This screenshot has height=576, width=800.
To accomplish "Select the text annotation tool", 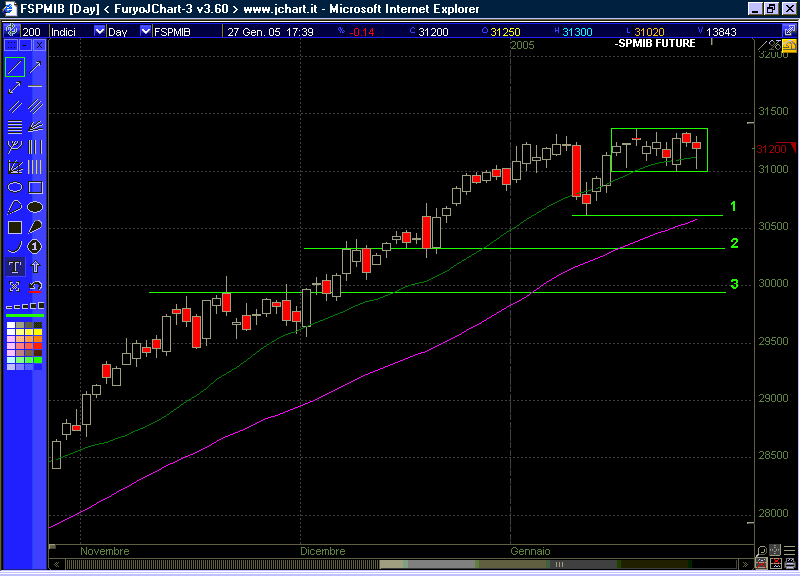I will tap(15, 267).
